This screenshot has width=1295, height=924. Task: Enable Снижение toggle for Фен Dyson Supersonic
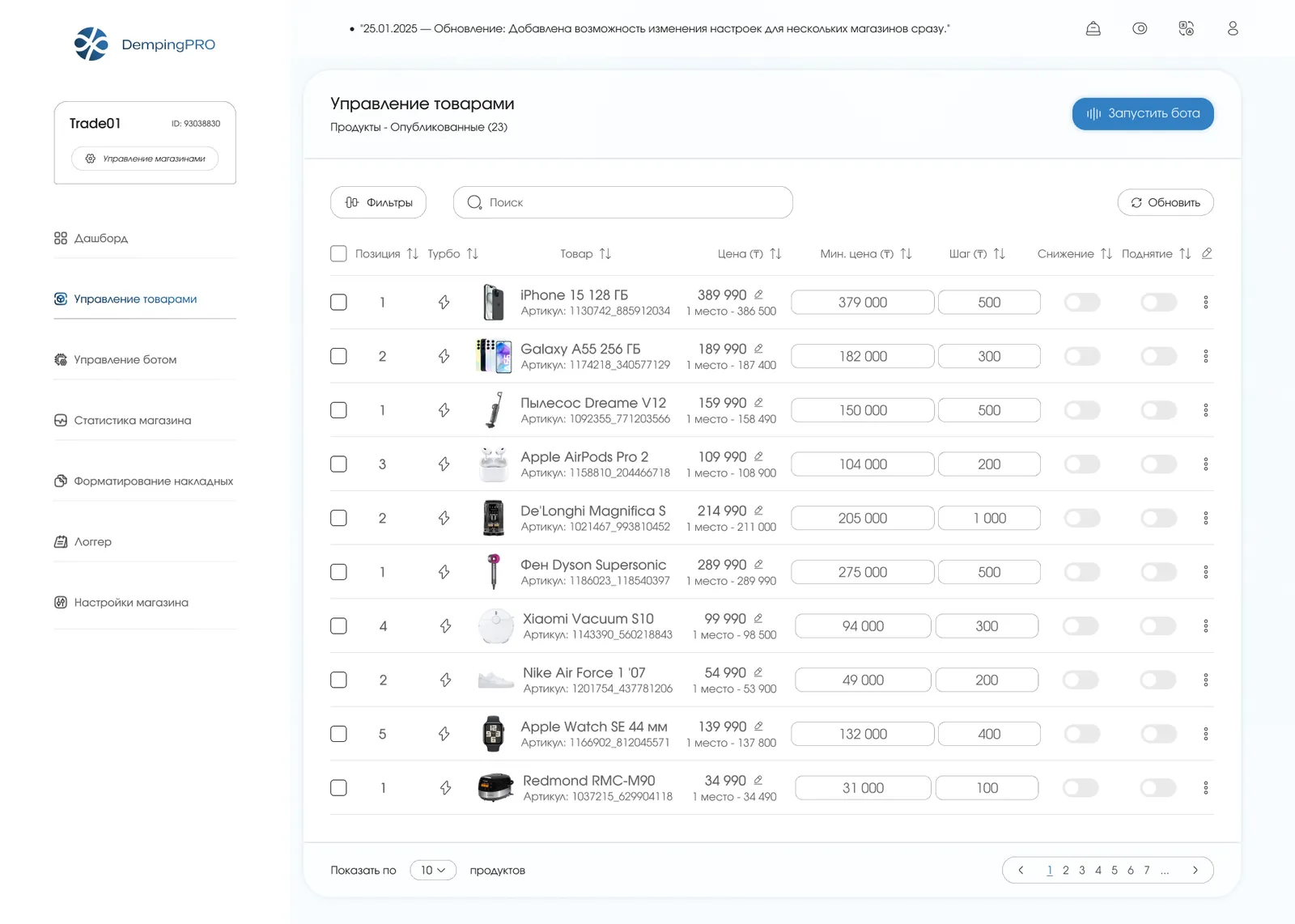coord(1082,572)
